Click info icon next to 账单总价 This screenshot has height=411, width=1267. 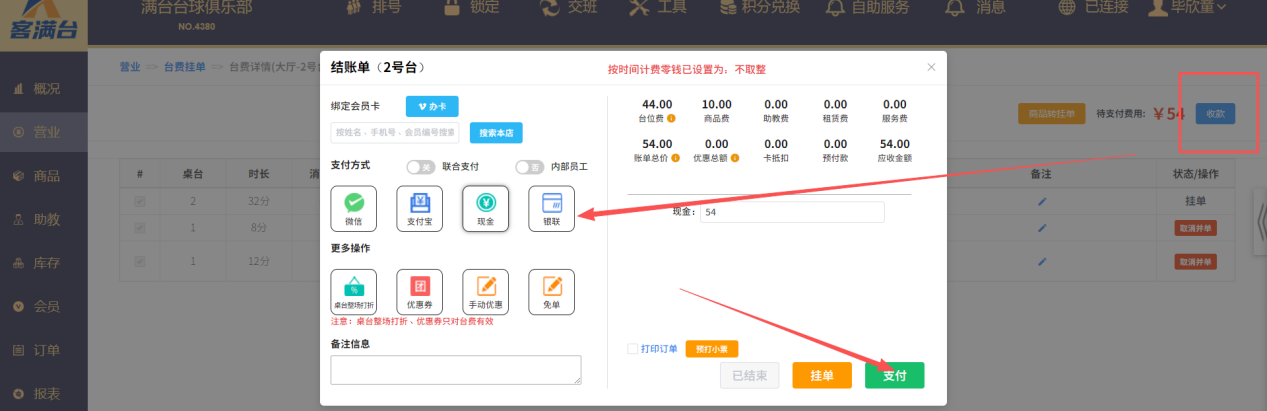(677, 158)
